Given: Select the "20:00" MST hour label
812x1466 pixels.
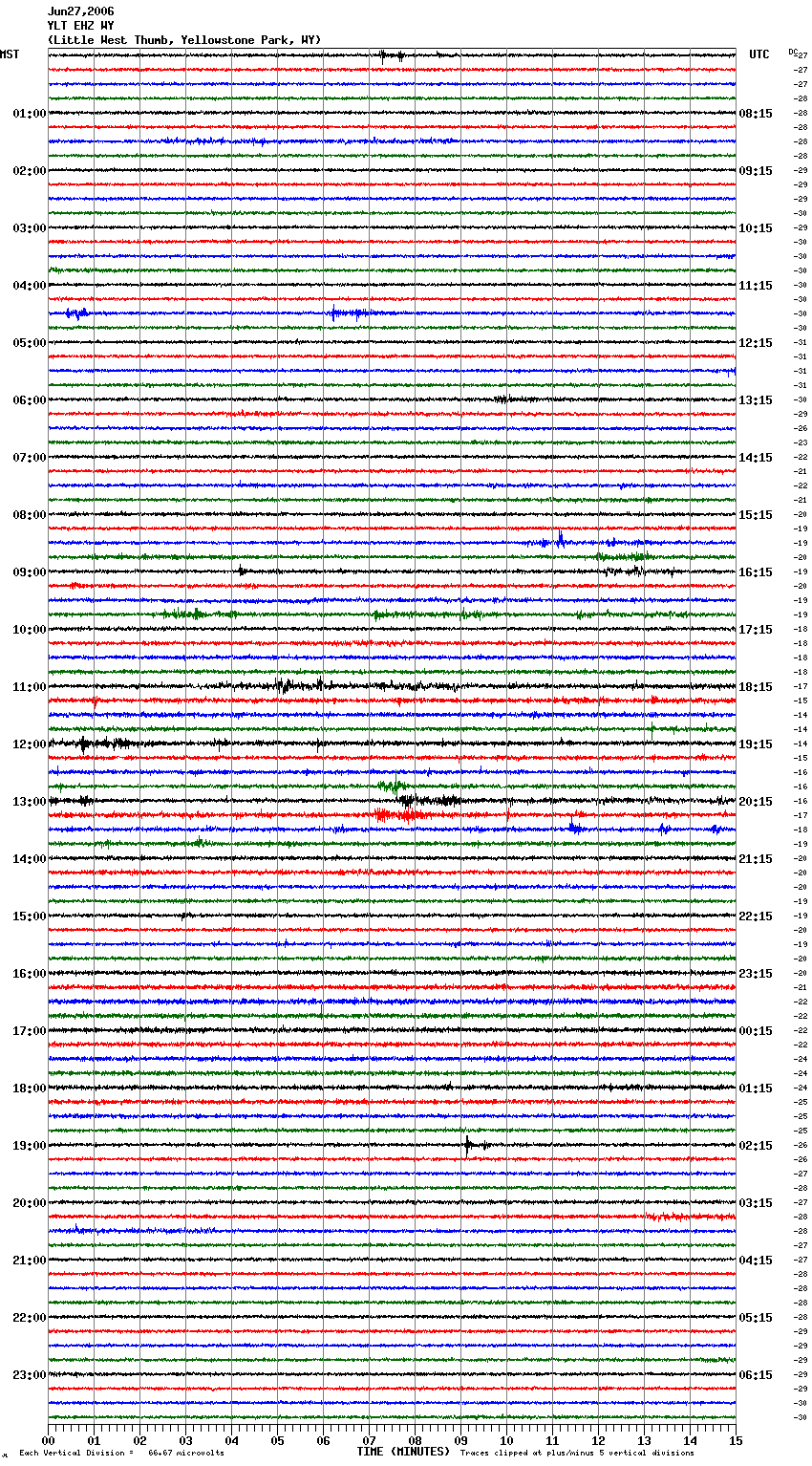Looking at the screenshot, I should (30, 1203).
